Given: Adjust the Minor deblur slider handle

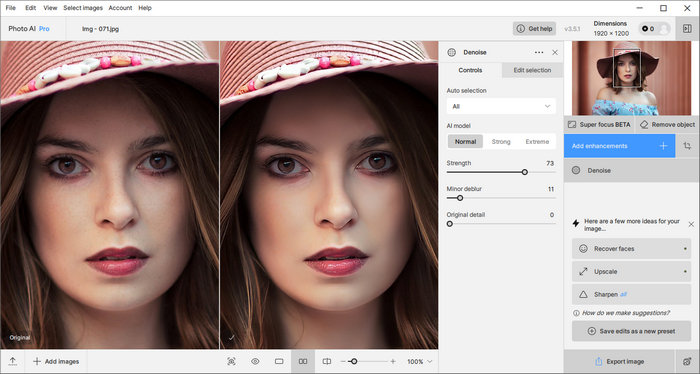Looking at the screenshot, I should coord(460,198).
